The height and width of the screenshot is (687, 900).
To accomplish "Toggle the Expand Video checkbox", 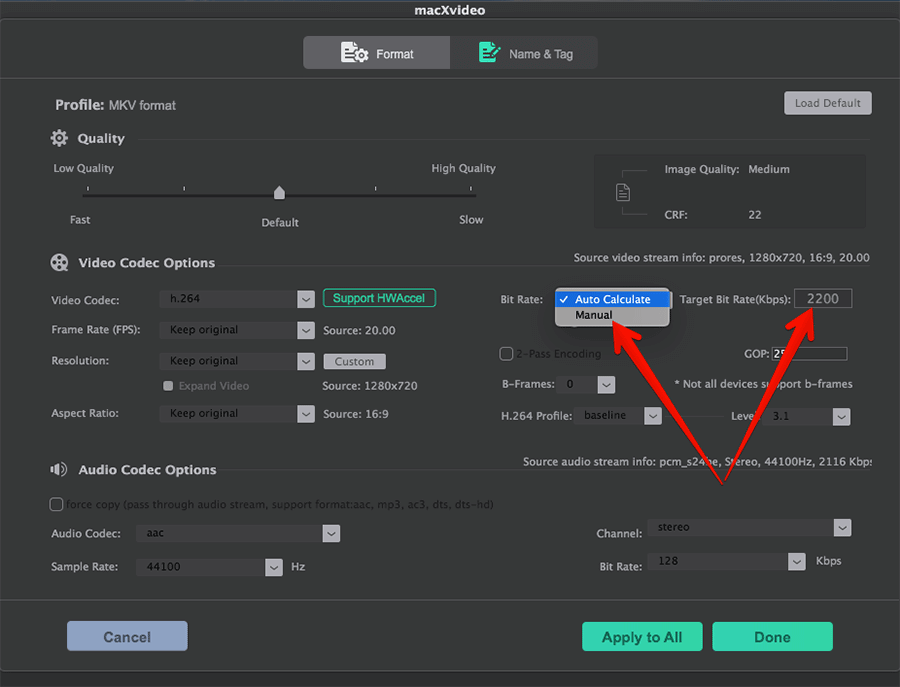I will [168, 386].
